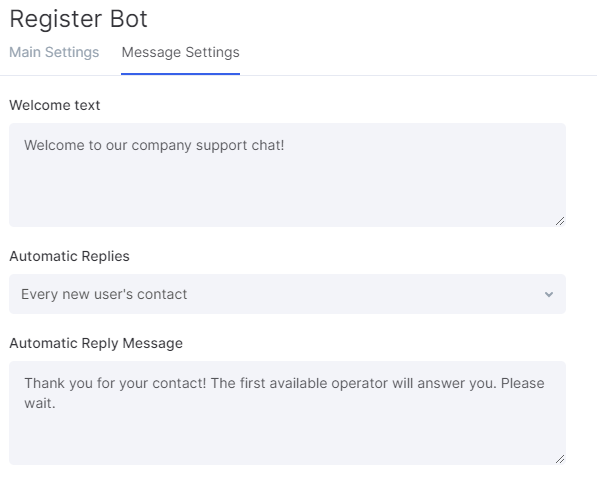Click the 'Automatic Reply Message' field label
Screen dimensions: 597x485
[96, 343]
